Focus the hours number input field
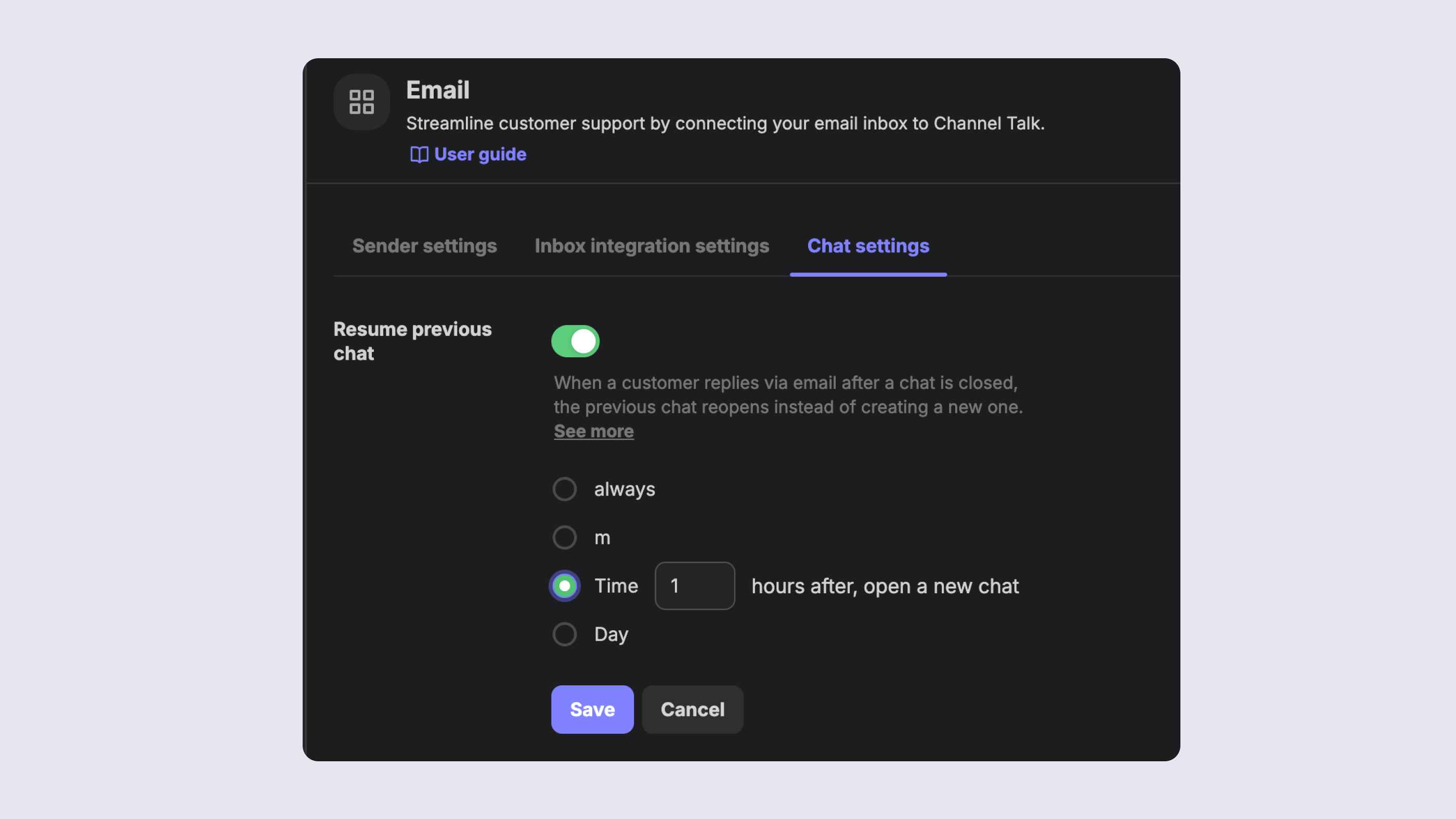The height and width of the screenshot is (819, 1456). (x=695, y=586)
